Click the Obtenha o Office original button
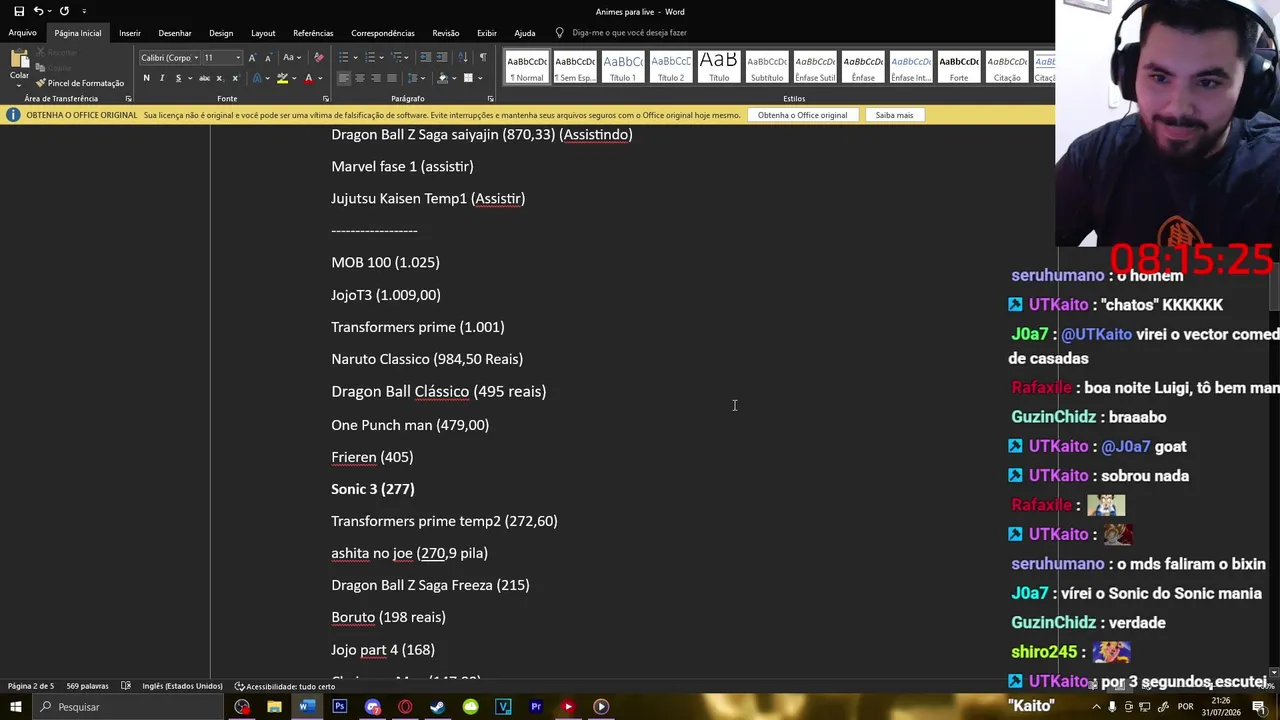Image resolution: width=1280 pixels, height=720 pixels. (802, 115)
